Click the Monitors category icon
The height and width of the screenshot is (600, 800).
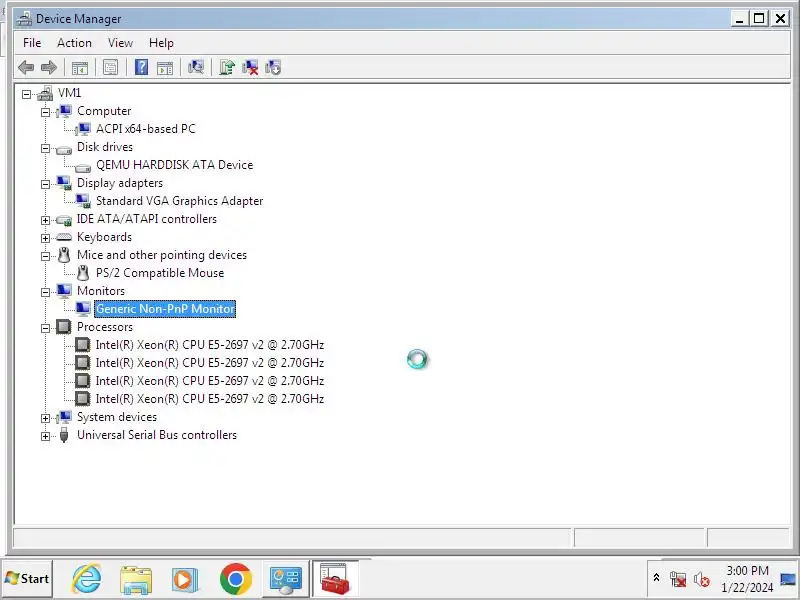pos(64,290)
